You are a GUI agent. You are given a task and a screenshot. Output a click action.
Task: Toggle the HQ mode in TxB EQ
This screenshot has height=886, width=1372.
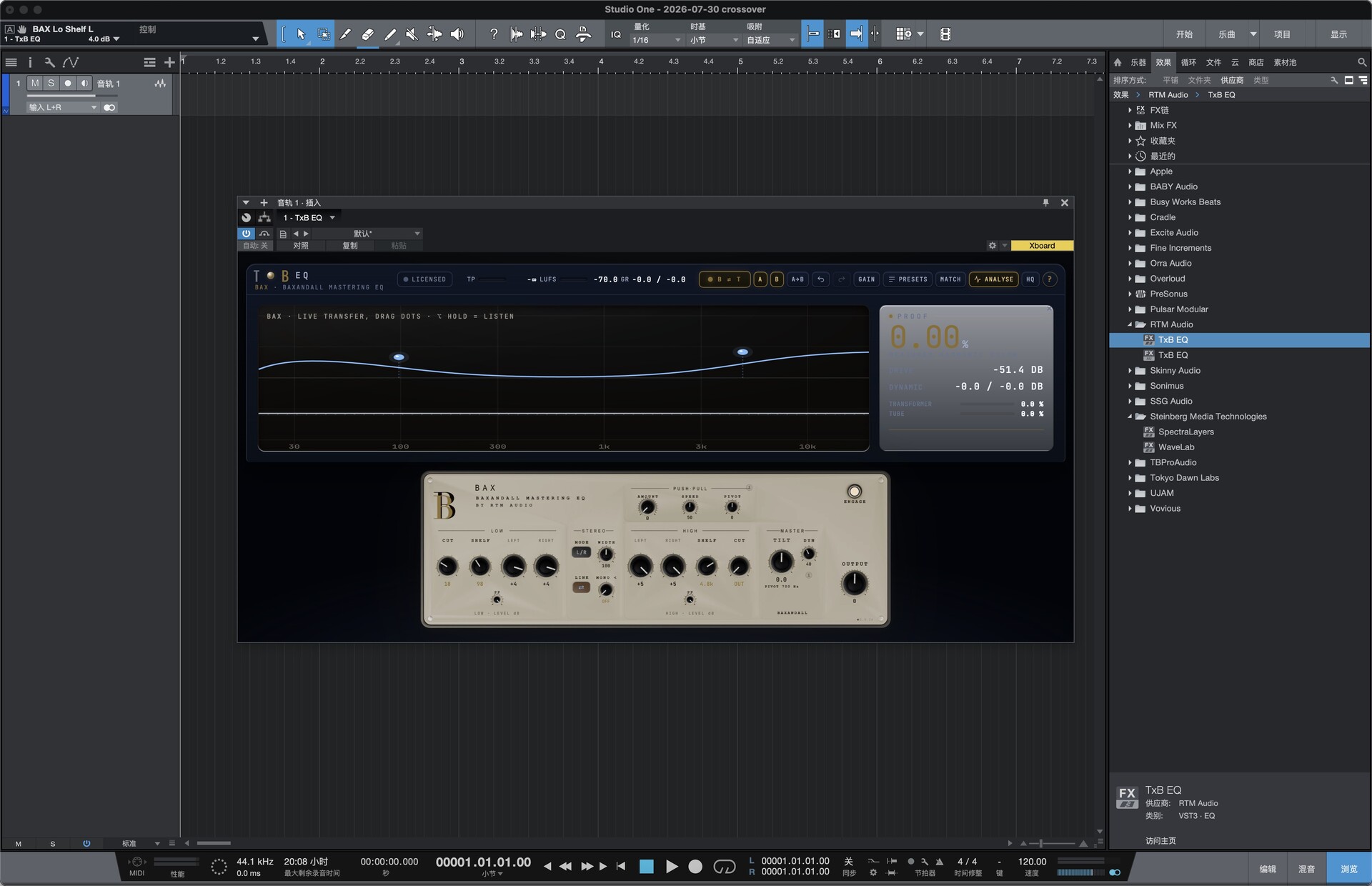[1030, 279]
